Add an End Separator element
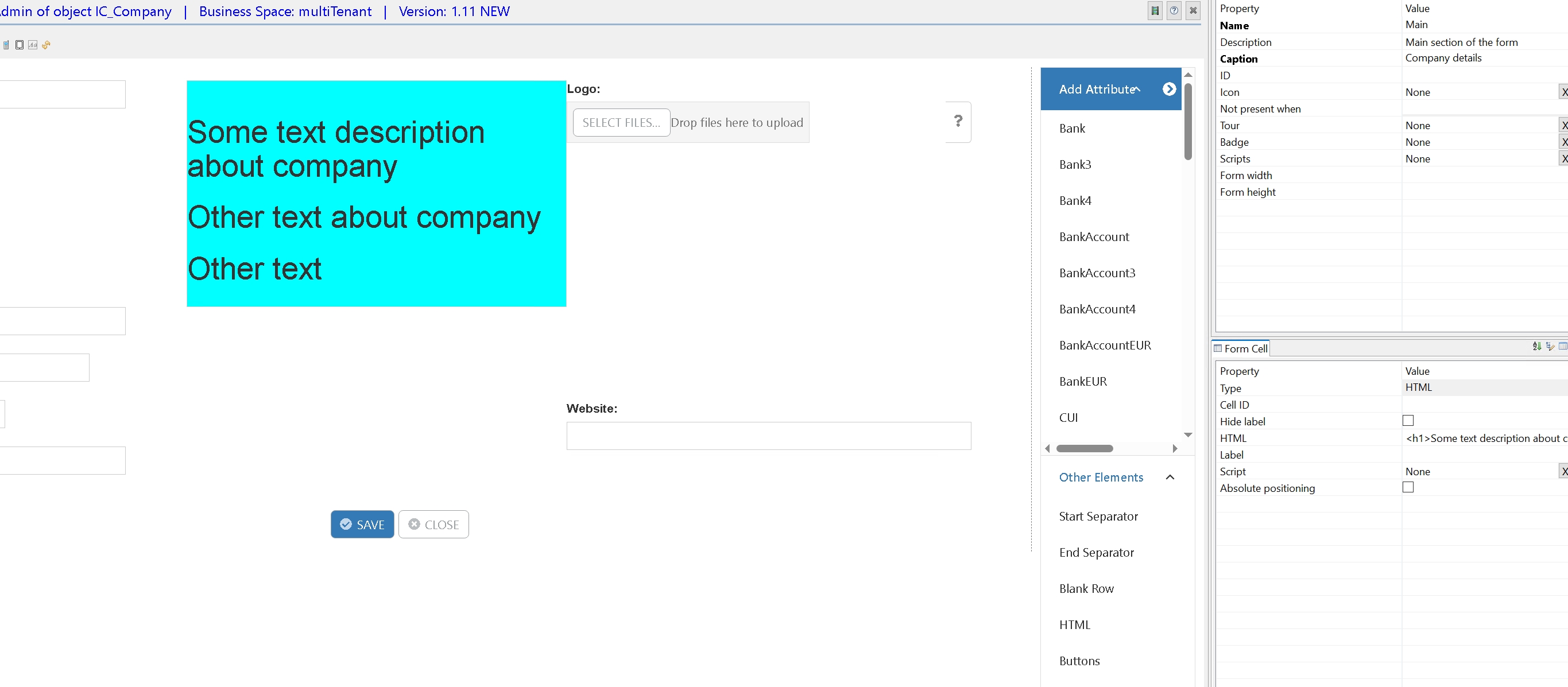 [1096, 553]
